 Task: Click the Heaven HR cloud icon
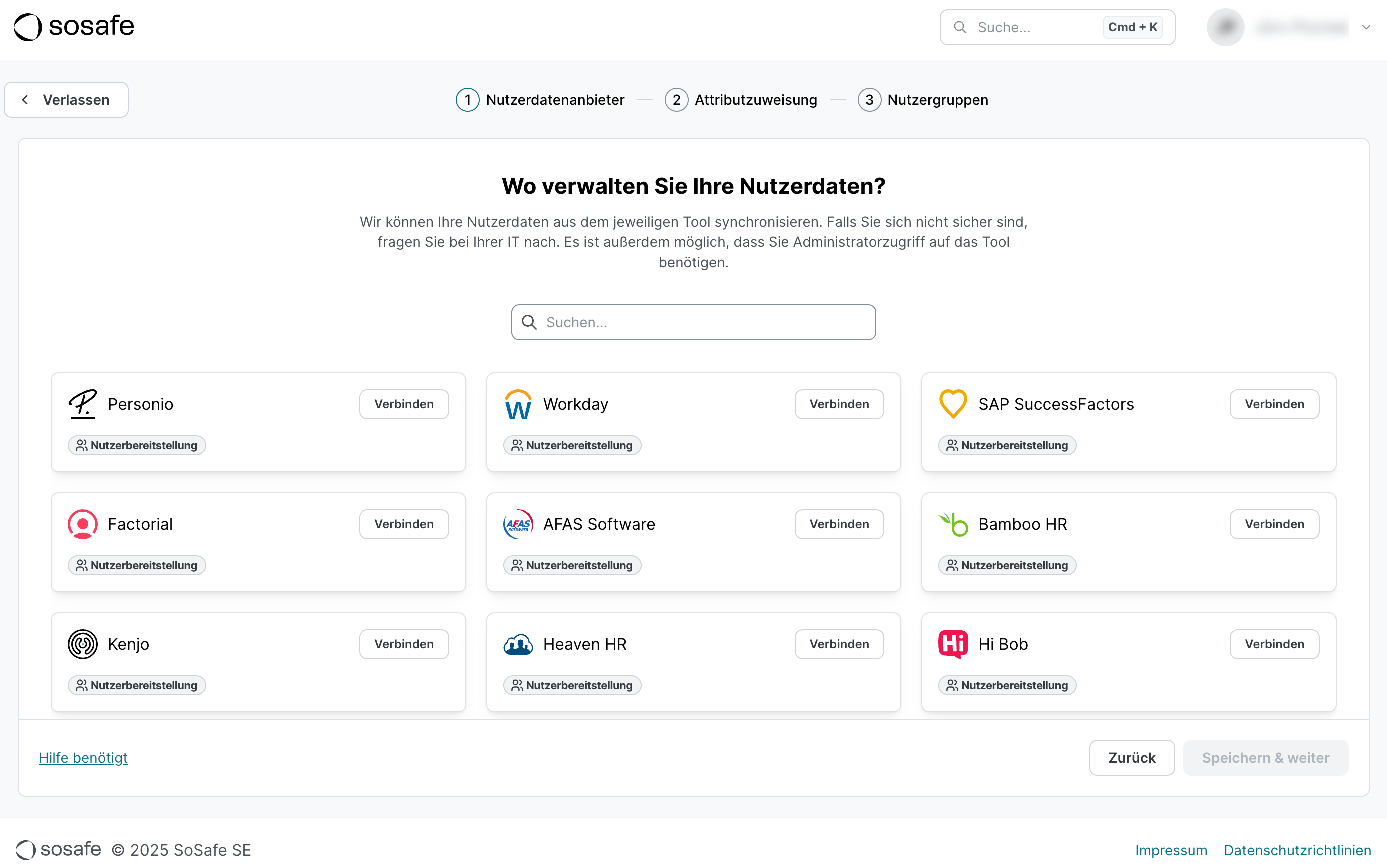pyautogui.click(x=518, y=644)
